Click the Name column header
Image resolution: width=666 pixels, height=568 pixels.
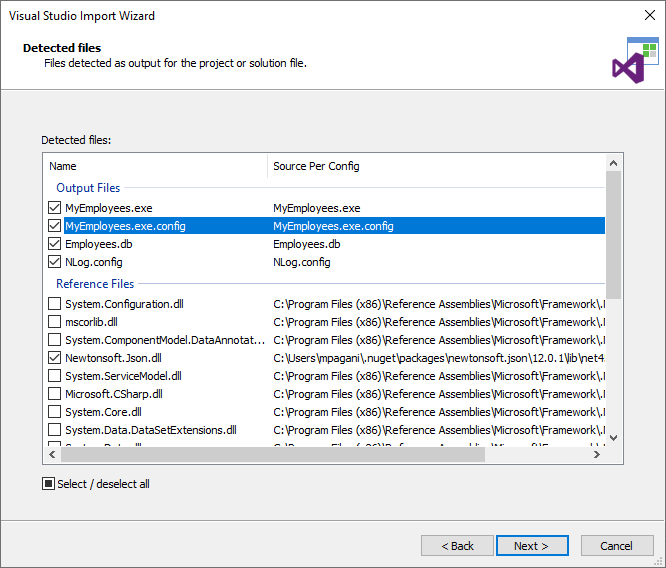click(155, 166)
